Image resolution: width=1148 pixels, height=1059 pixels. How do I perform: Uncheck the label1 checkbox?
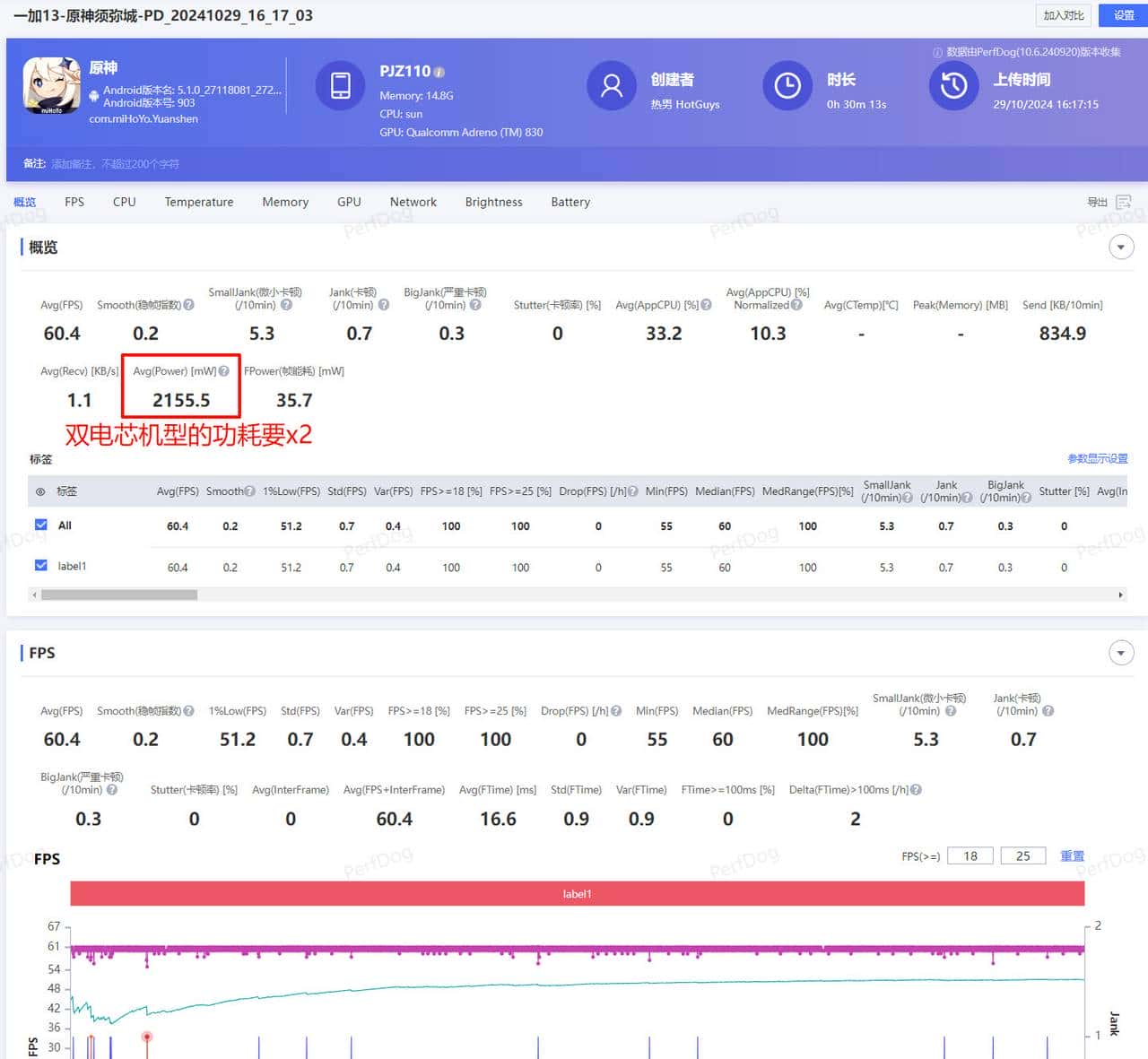pyautogui.click(x=40, y=566)
